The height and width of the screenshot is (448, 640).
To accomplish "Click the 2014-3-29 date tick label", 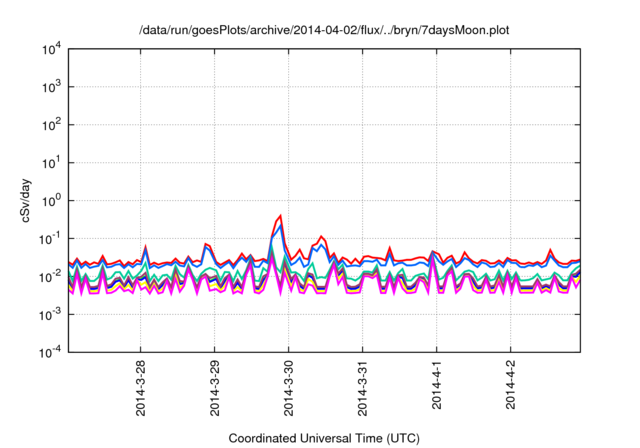I will coord(215,388).
